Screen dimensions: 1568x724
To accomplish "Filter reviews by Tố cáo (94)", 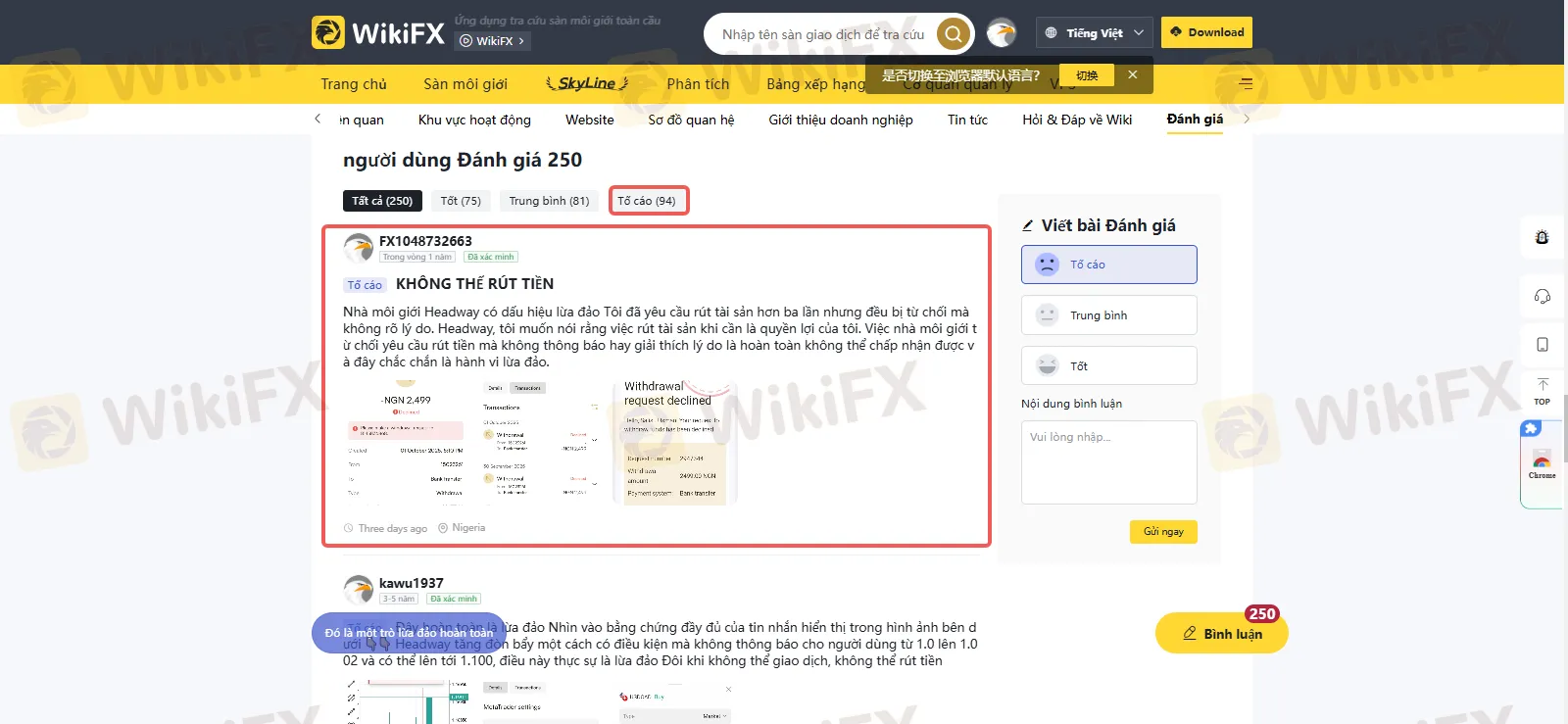I will (x=648, y=201).
